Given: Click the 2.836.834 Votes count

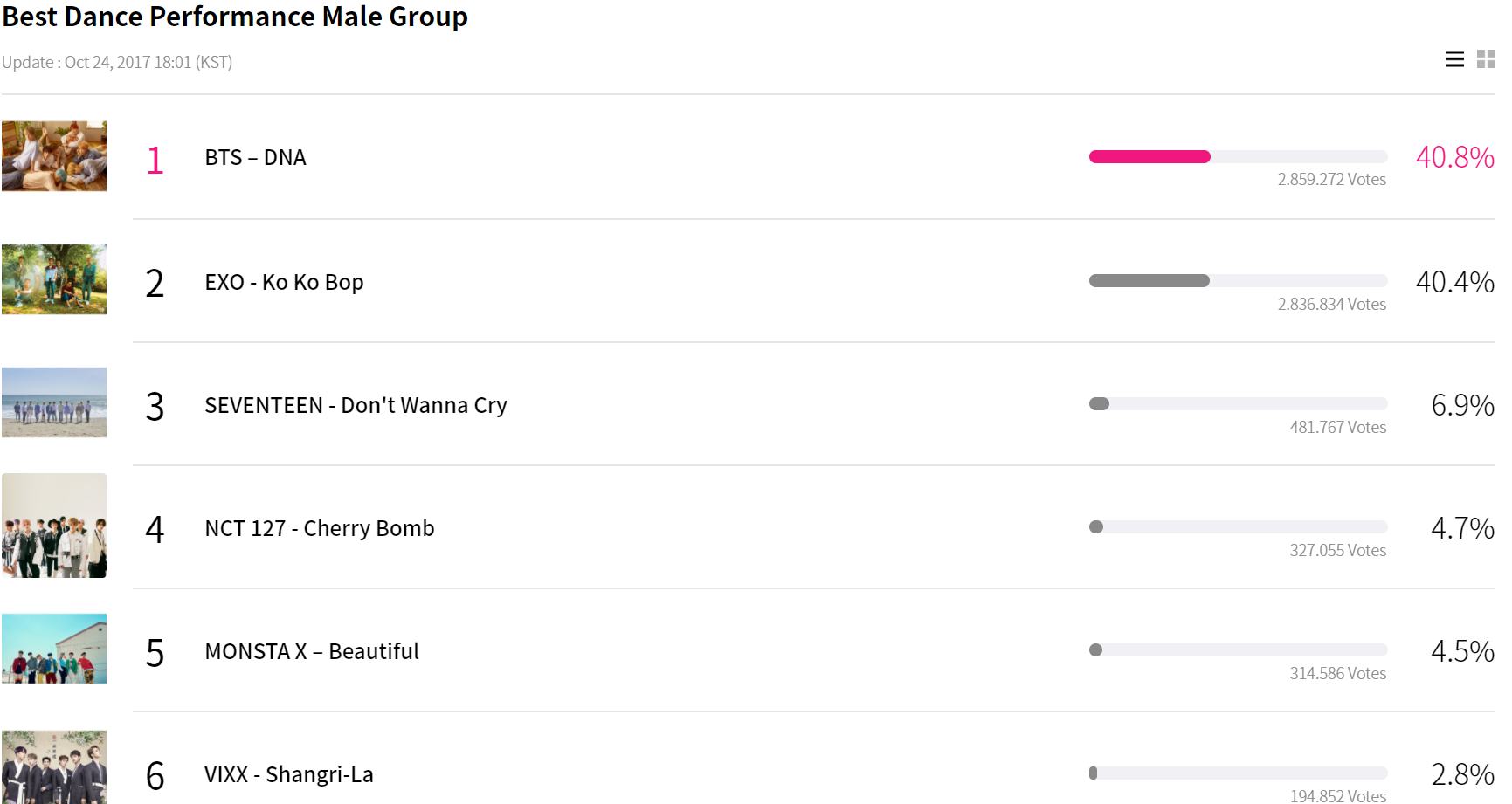Looking at the screenshot, I should pyautogui.click(x=1331, y=305).
